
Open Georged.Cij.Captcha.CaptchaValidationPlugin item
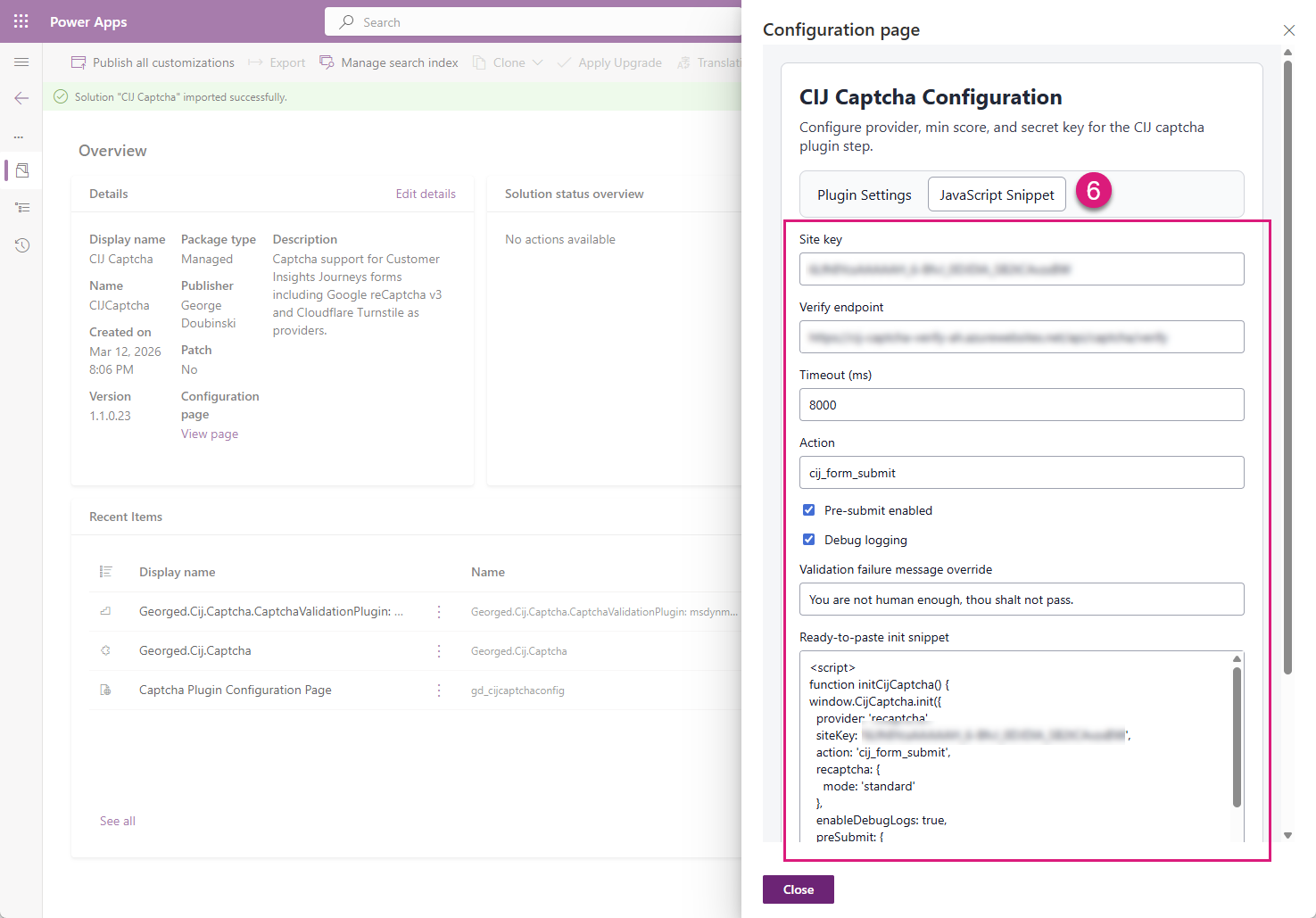pyautogui.click(x=271, y=611)
